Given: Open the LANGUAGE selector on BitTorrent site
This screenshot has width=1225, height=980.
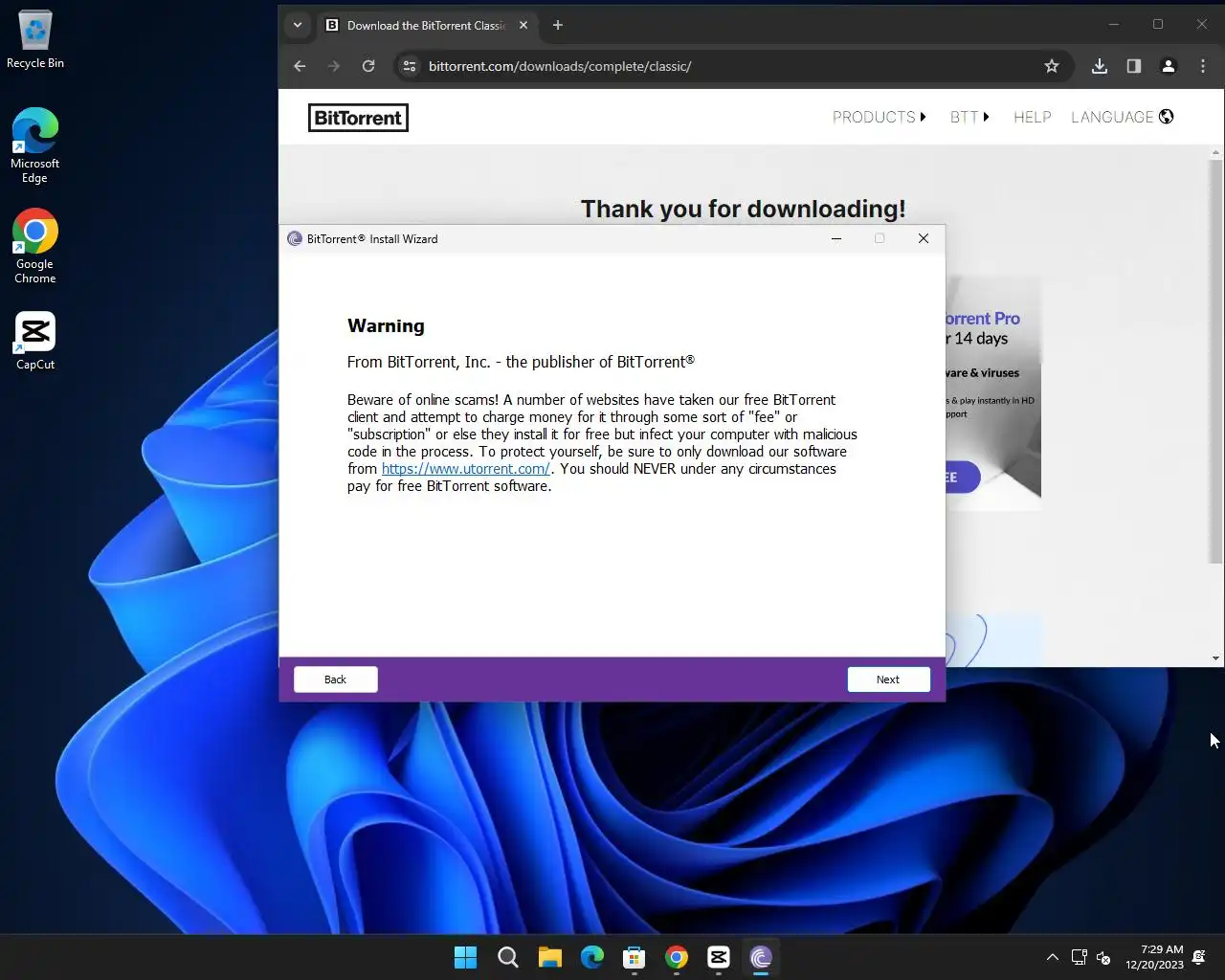Looking at the screenshot, I should coord(1122,117).
